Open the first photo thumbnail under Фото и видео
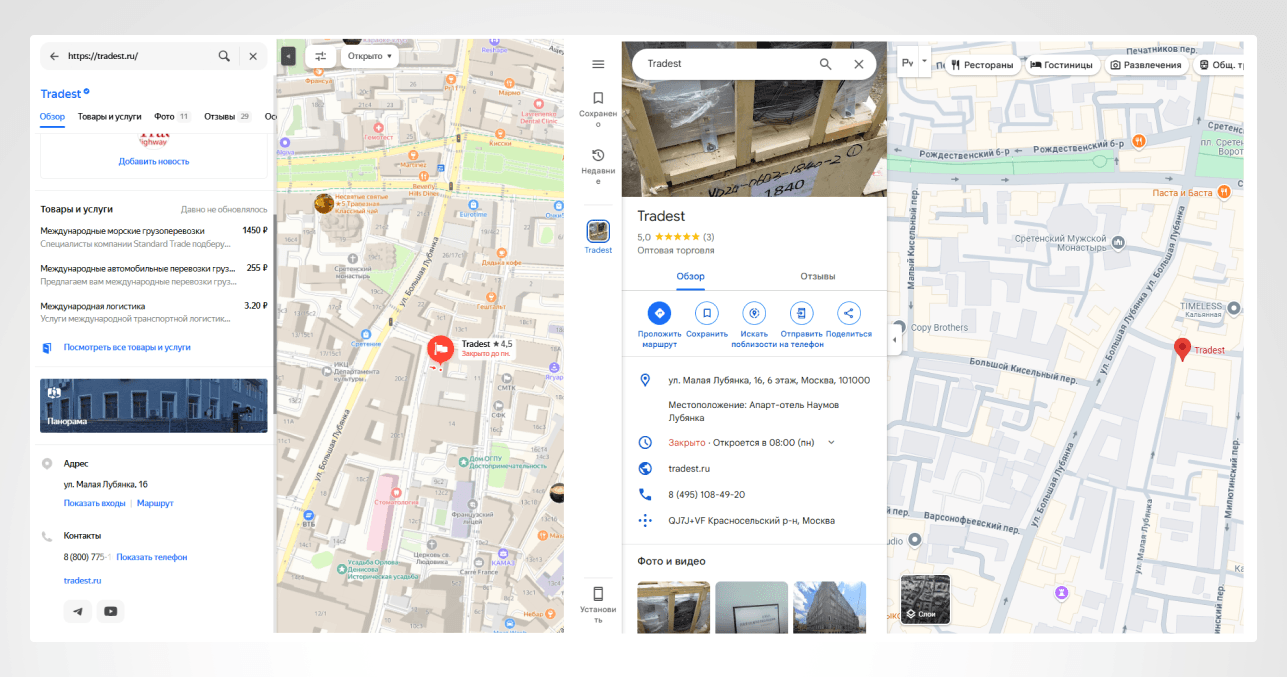This screenshot has width=1287, height=677. click(673, 607)
